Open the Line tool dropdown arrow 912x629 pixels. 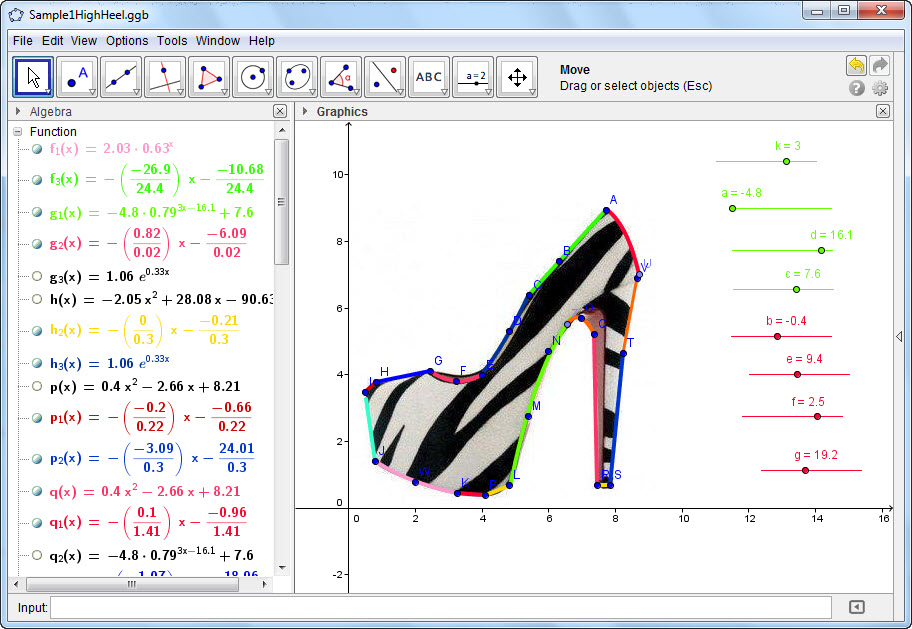click(136, 92)
